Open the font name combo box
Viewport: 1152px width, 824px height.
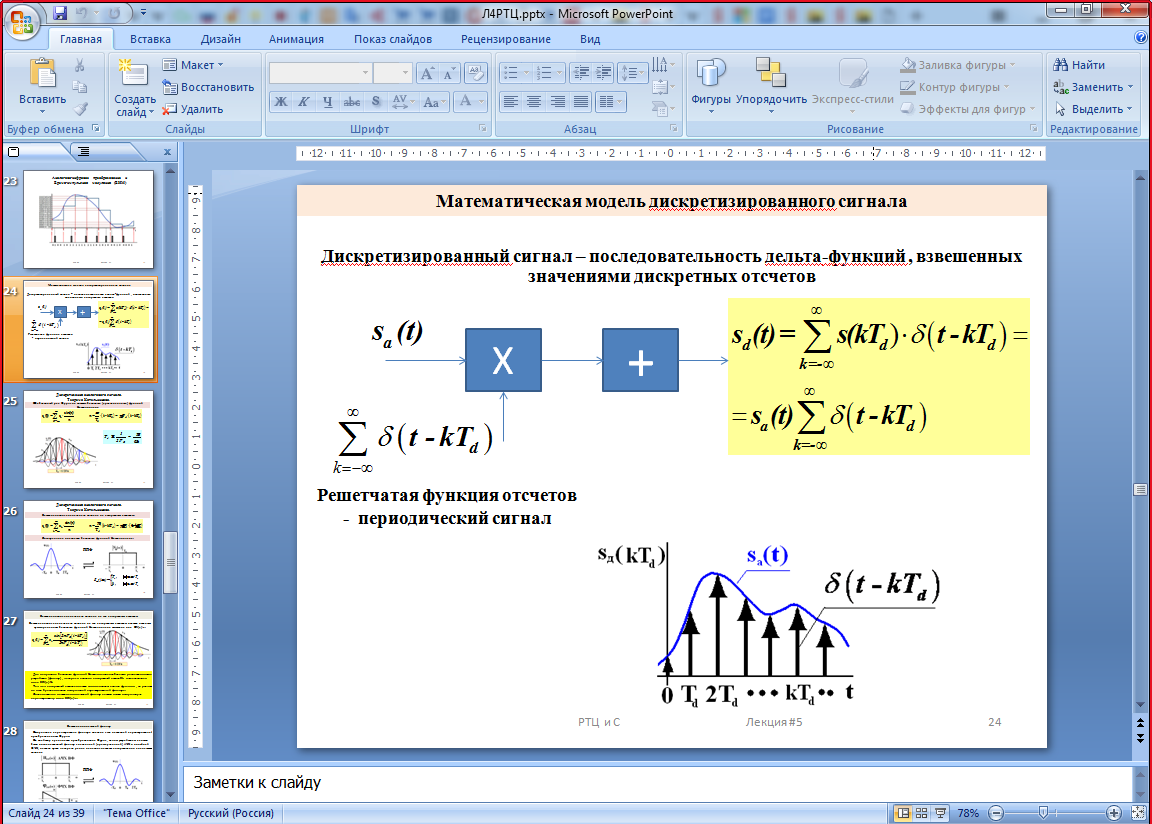pos(320,73)
